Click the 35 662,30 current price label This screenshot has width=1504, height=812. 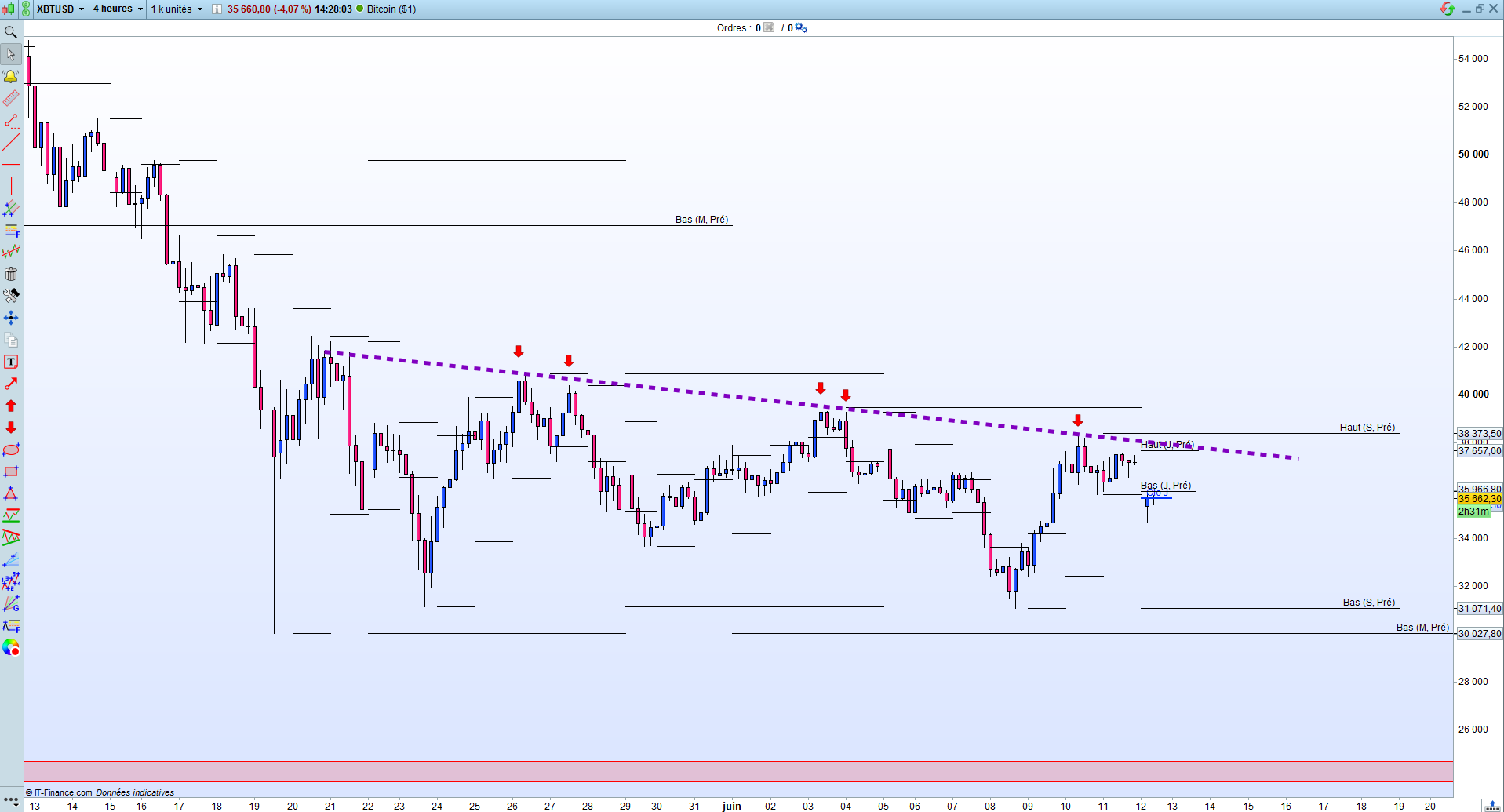click(1480, 499)
